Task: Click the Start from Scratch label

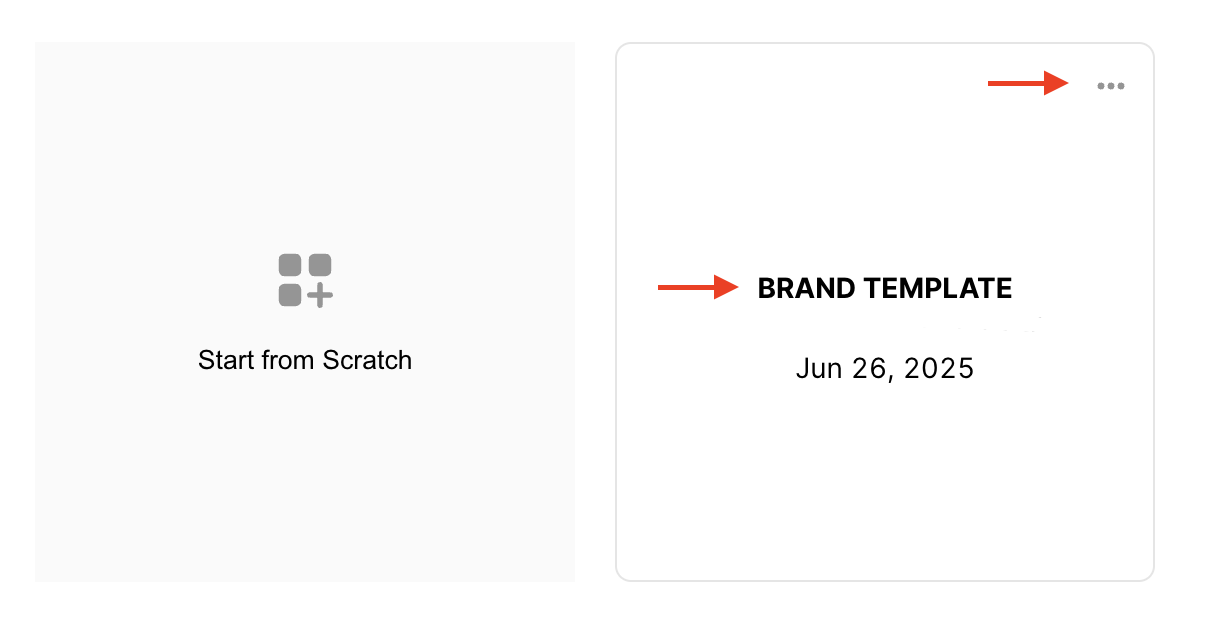Action: pyautogui.click(x=305, y=360)
